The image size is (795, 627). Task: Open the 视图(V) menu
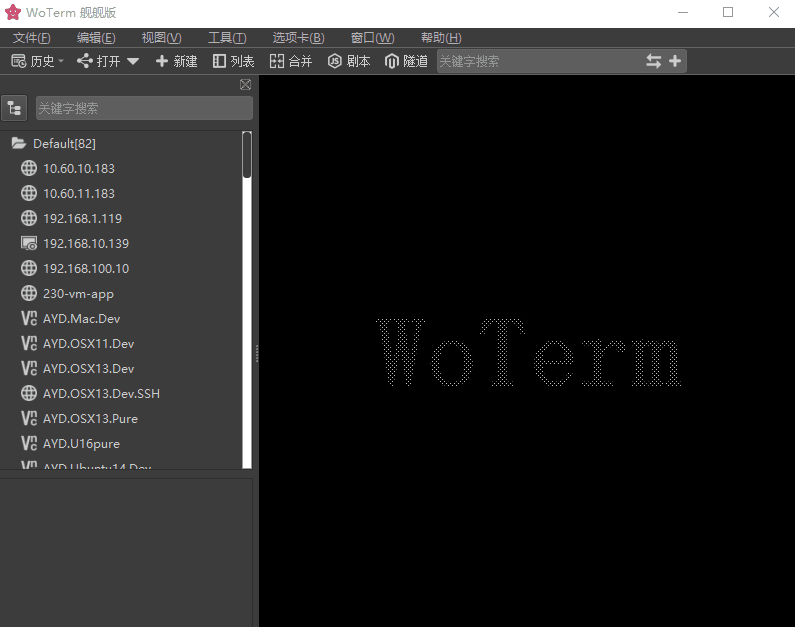tap(161, 38)
